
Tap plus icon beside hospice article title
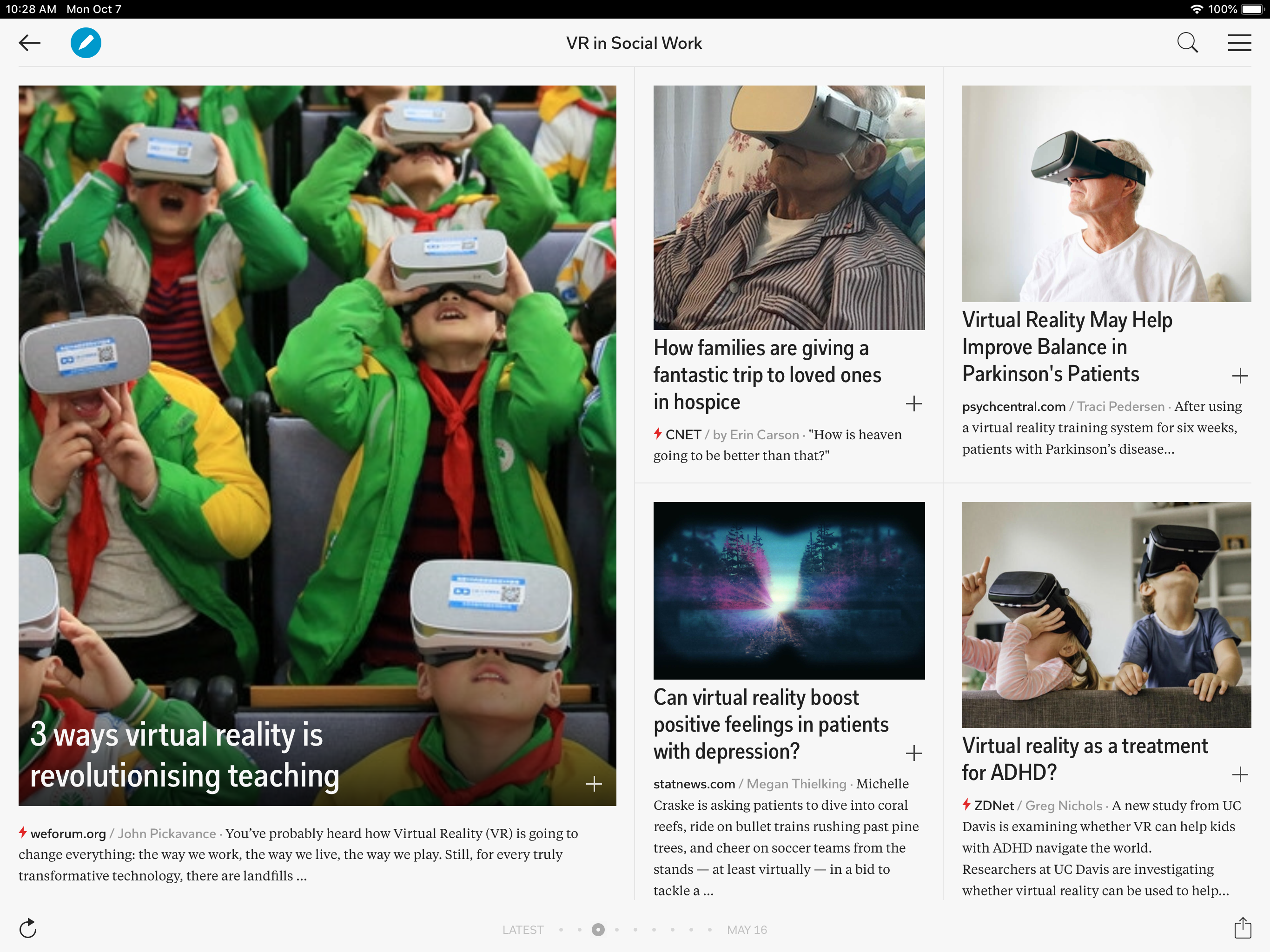pos(913,403)
